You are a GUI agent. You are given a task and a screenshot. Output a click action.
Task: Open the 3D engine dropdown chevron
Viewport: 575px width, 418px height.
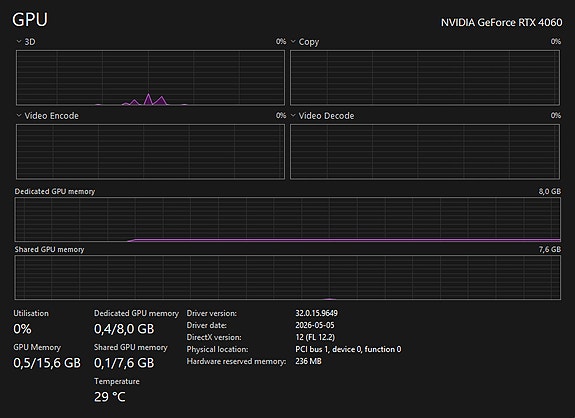click(19, 41)
